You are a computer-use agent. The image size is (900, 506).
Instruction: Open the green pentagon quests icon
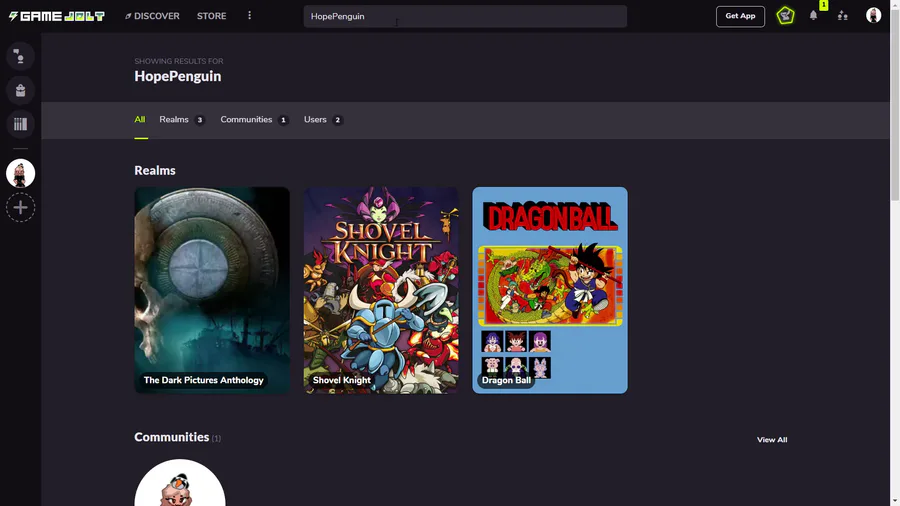pos(785,16)
